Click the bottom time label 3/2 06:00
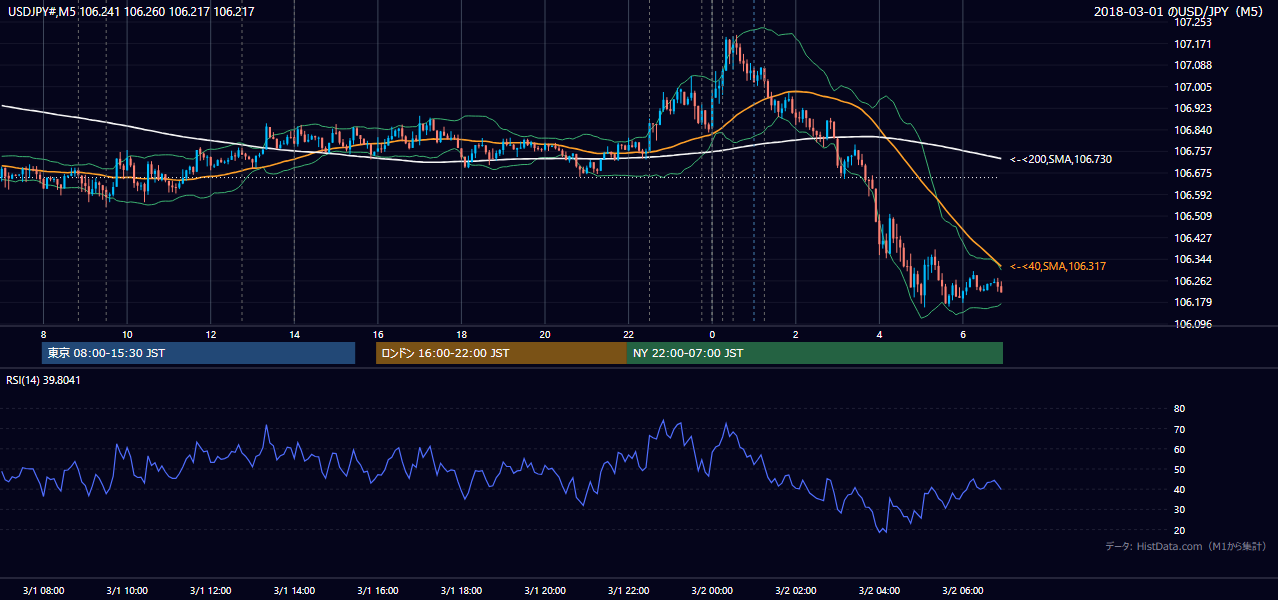Image resolution: width=1278 pixels, height=600 pixels. click(x=963, y=589)
